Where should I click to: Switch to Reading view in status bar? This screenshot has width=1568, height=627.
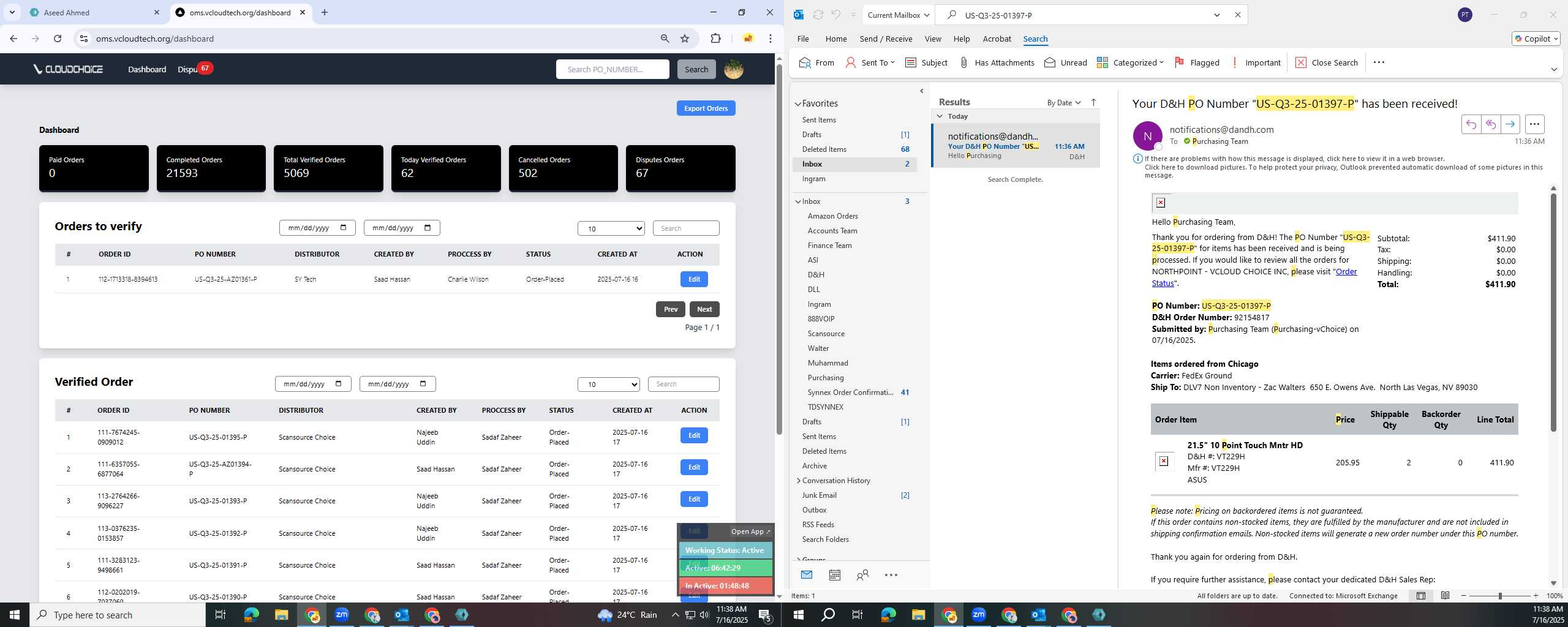pos(1445,596)
